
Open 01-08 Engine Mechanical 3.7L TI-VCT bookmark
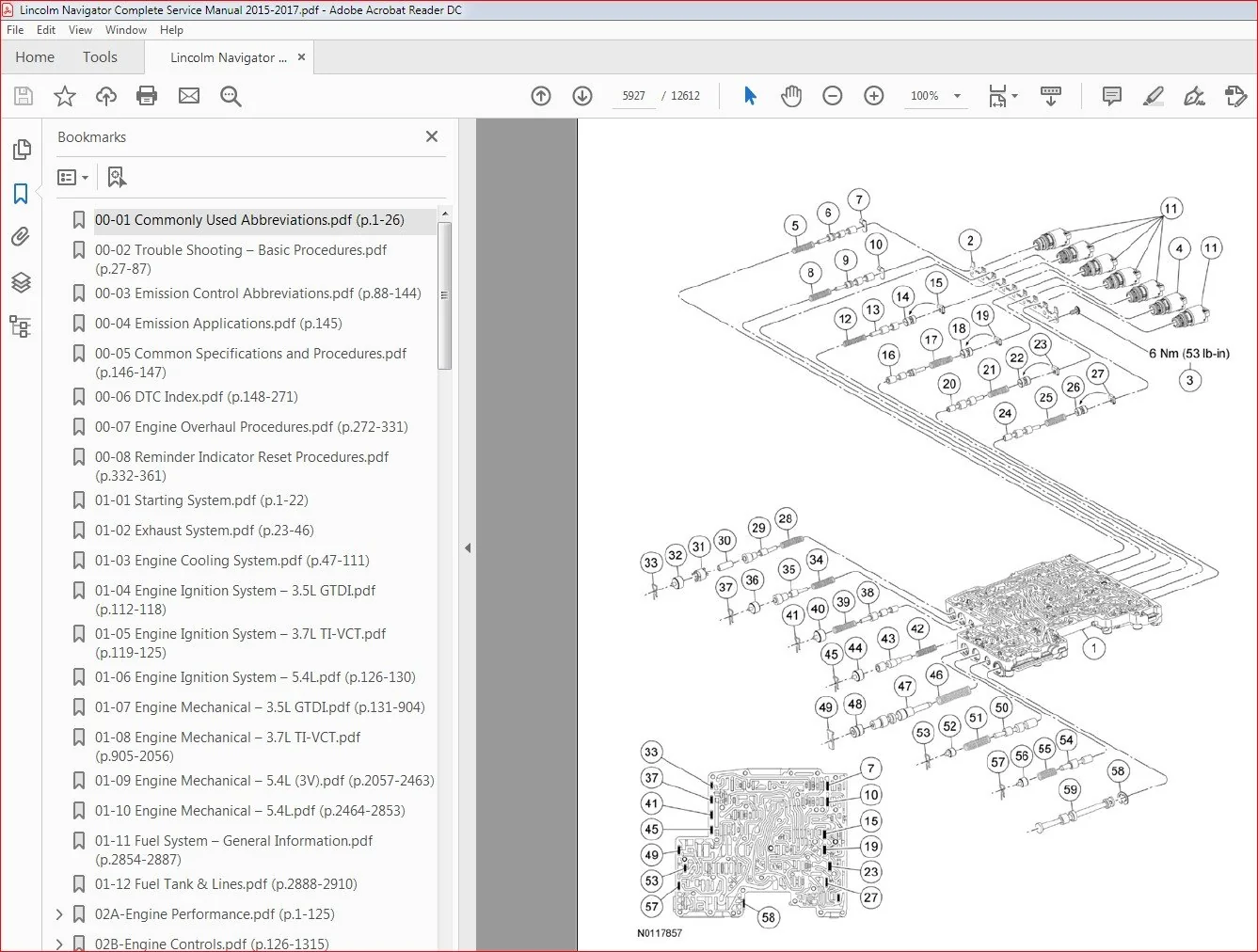tap(228, 747)
